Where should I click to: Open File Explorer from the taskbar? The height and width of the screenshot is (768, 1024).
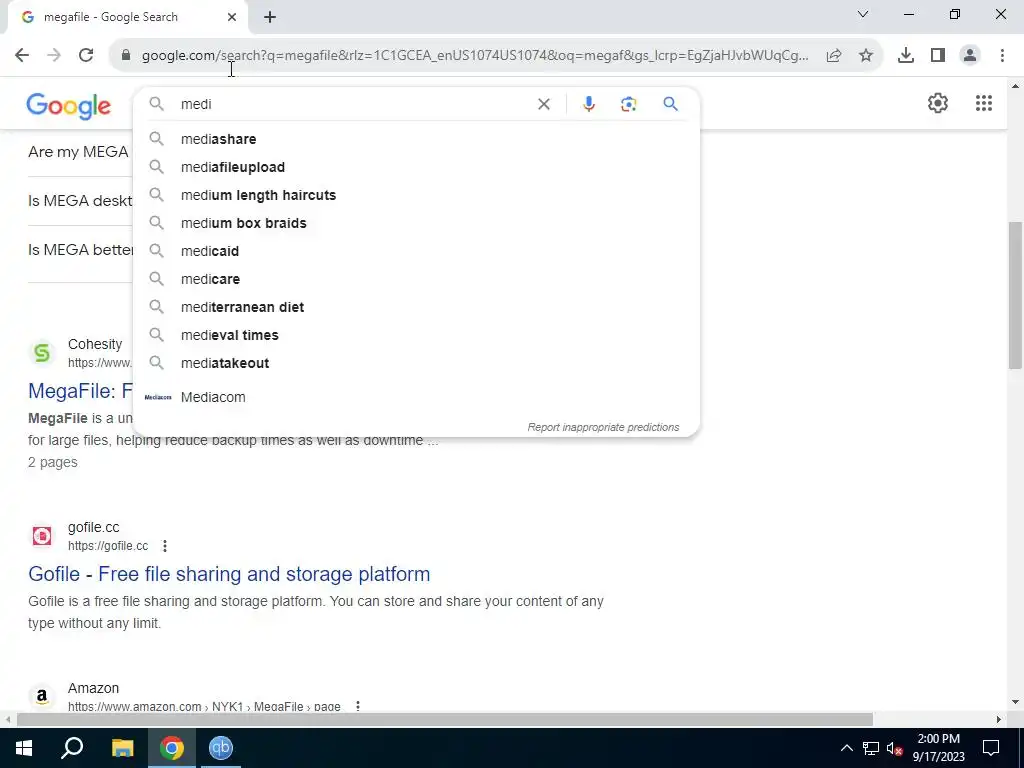click(122, 748)
